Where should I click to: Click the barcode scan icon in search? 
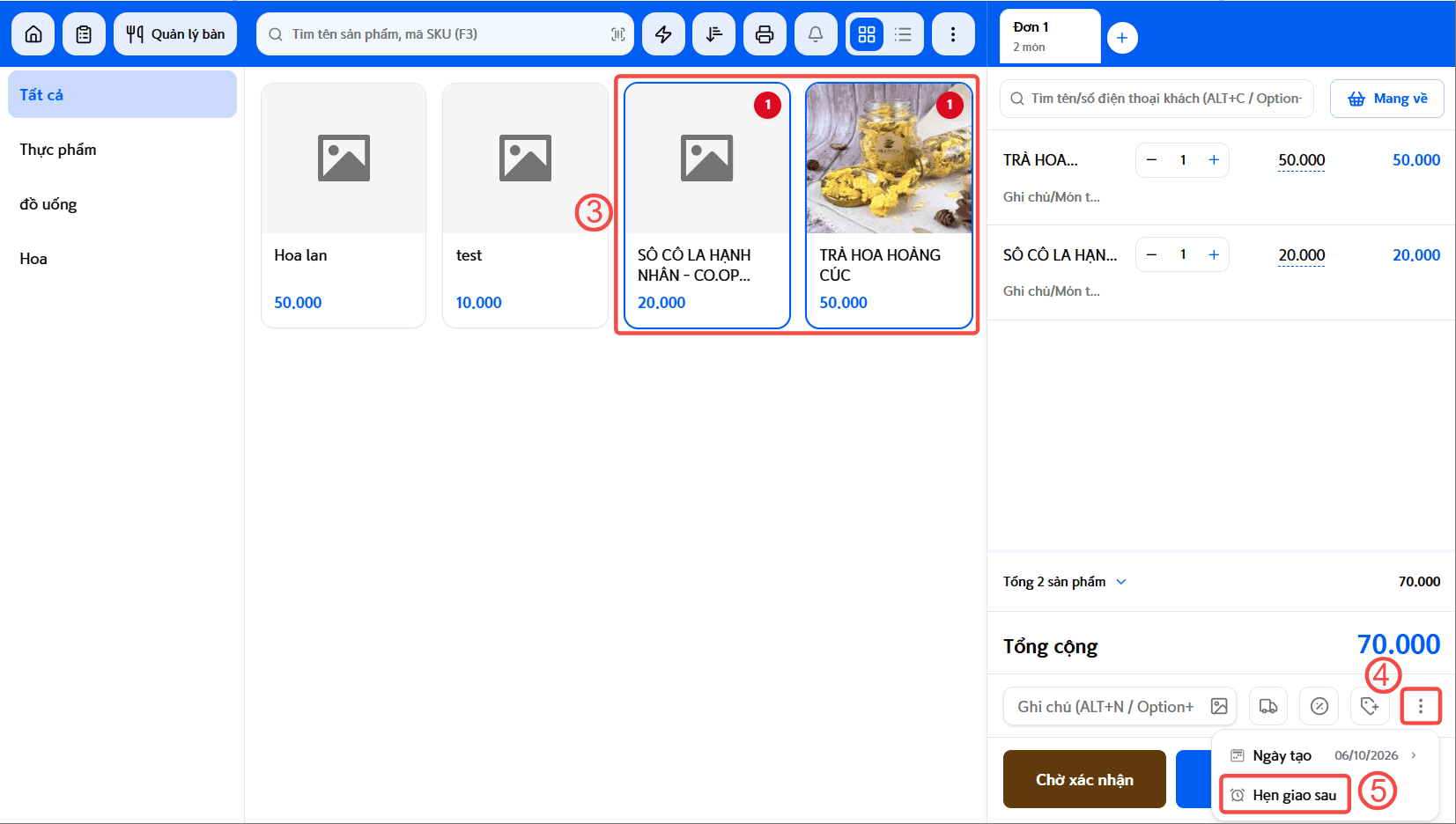click(x=618, y=34)
